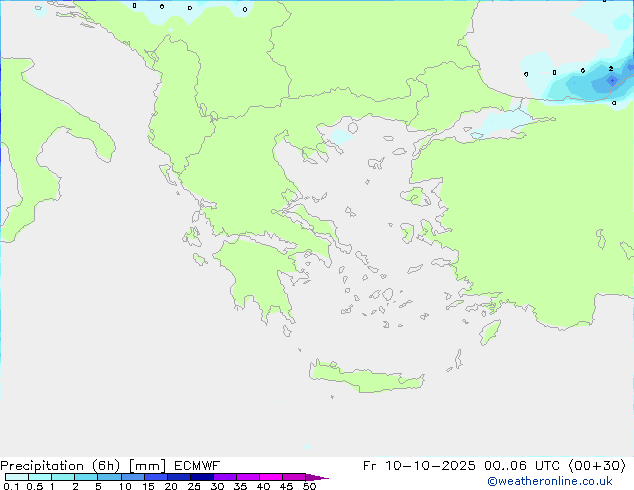Click the 40–45 mm magenta legend swatch
This screenshot has width=634, height=490.
[x=271, y=477]
